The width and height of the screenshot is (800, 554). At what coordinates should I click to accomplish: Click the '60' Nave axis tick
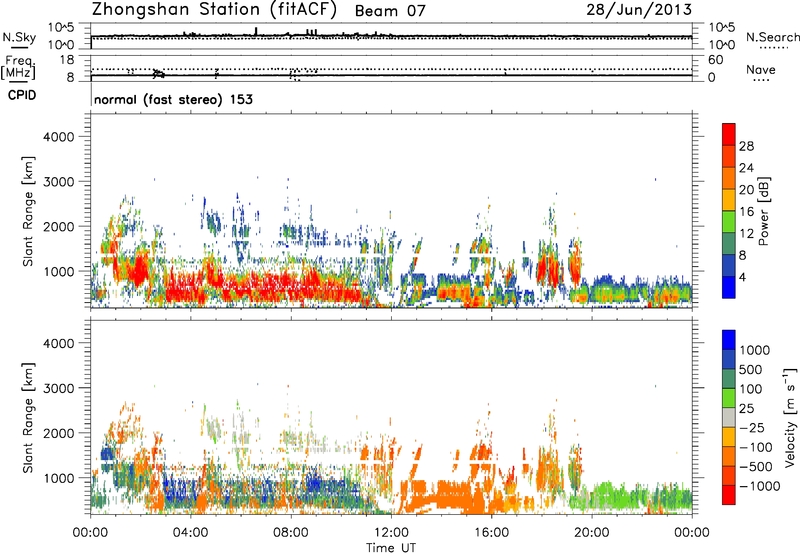tap(715, 60)
